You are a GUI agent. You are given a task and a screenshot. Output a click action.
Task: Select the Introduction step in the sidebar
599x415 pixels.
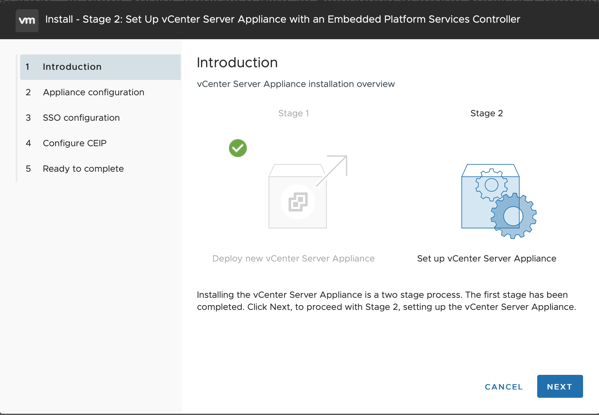click(100, 67)
